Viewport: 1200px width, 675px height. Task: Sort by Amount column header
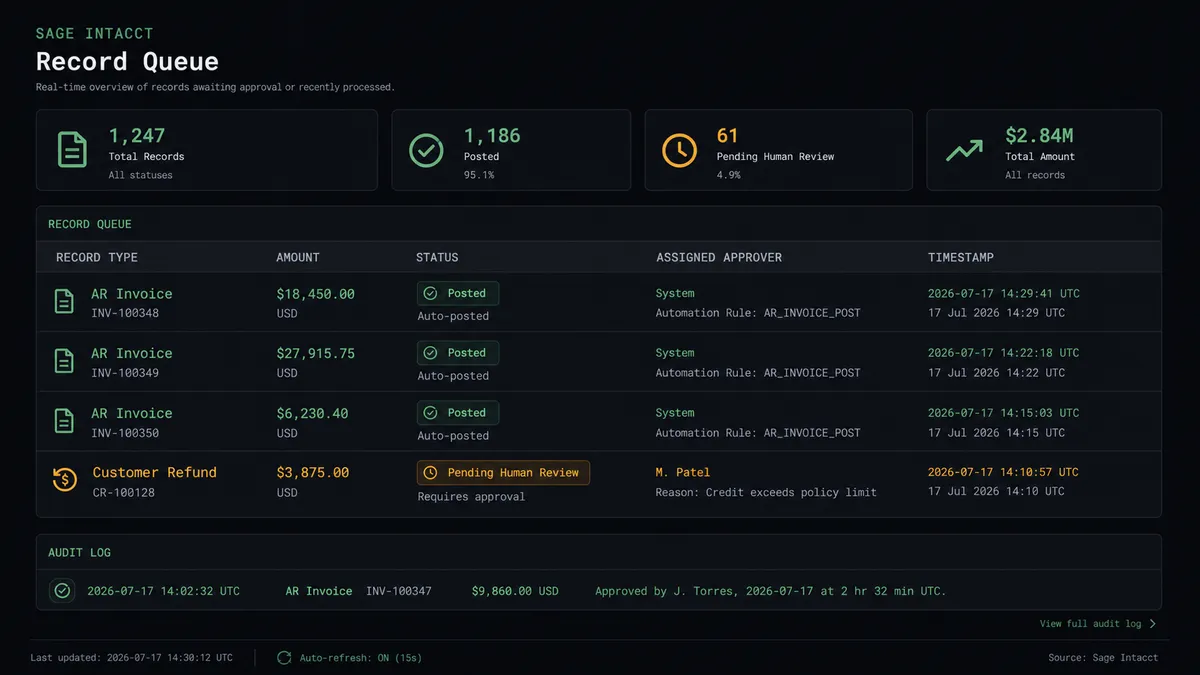tap(298, 257)
